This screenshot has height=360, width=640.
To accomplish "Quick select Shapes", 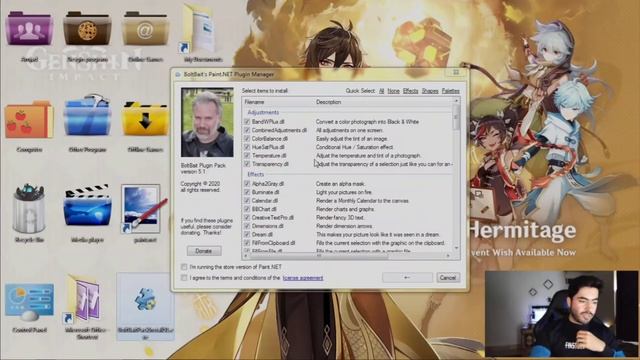I will [430, 91].
